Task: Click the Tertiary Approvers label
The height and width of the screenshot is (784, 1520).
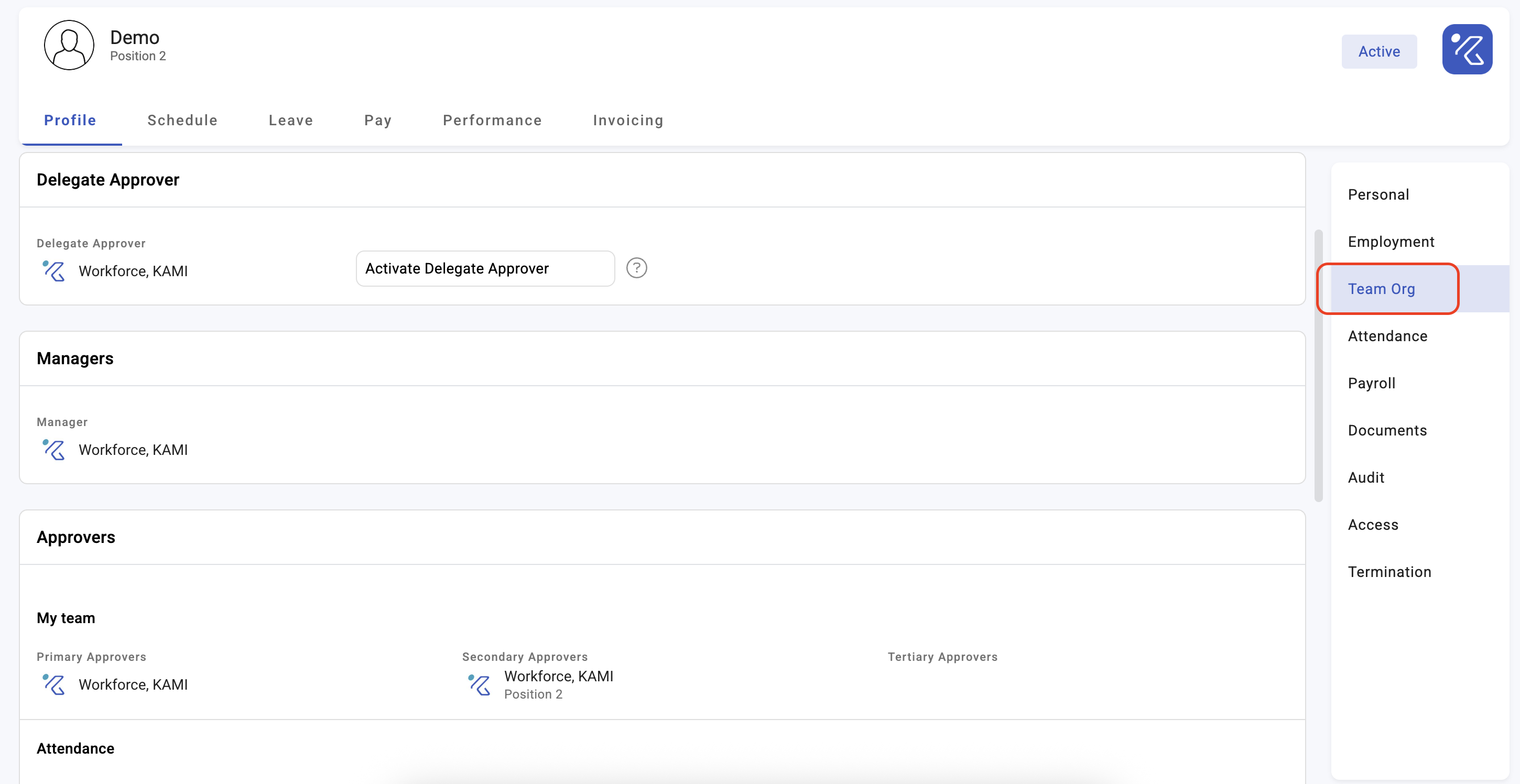Action: coord(942,657)
